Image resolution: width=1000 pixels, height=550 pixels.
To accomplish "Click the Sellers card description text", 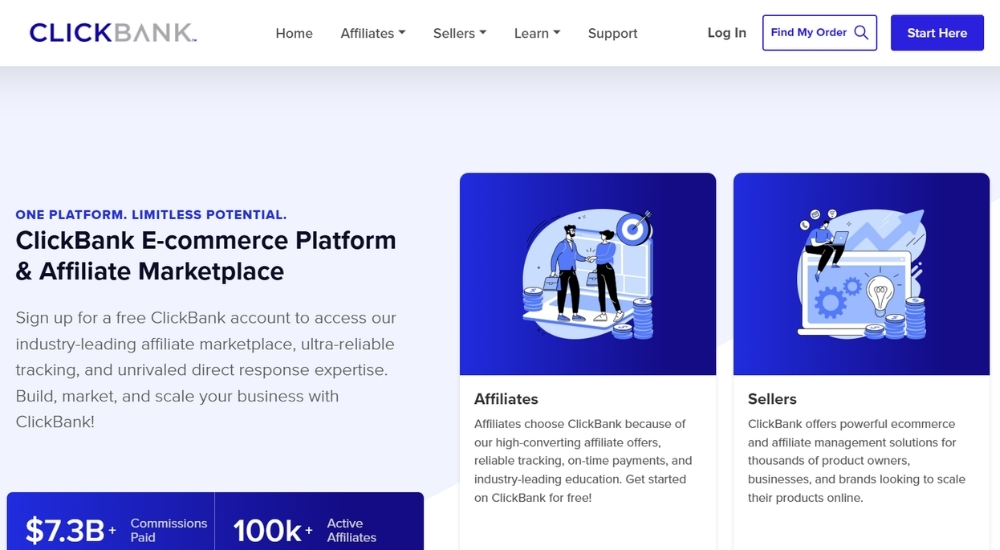I will click(x=857, y=461).
